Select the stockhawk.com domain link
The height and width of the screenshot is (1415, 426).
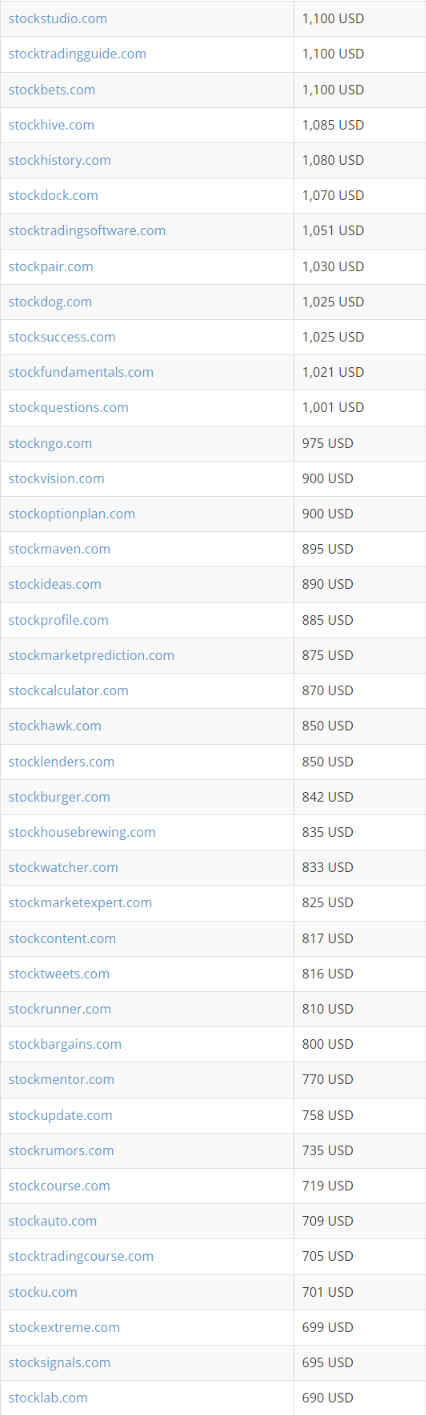coord(55,726)
